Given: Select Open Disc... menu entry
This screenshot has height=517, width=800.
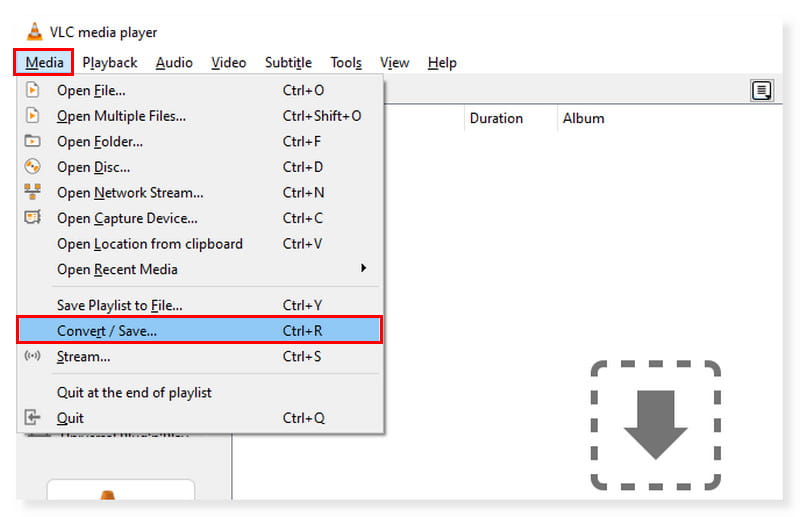Looking at the screenshot, I should (200, 167).
